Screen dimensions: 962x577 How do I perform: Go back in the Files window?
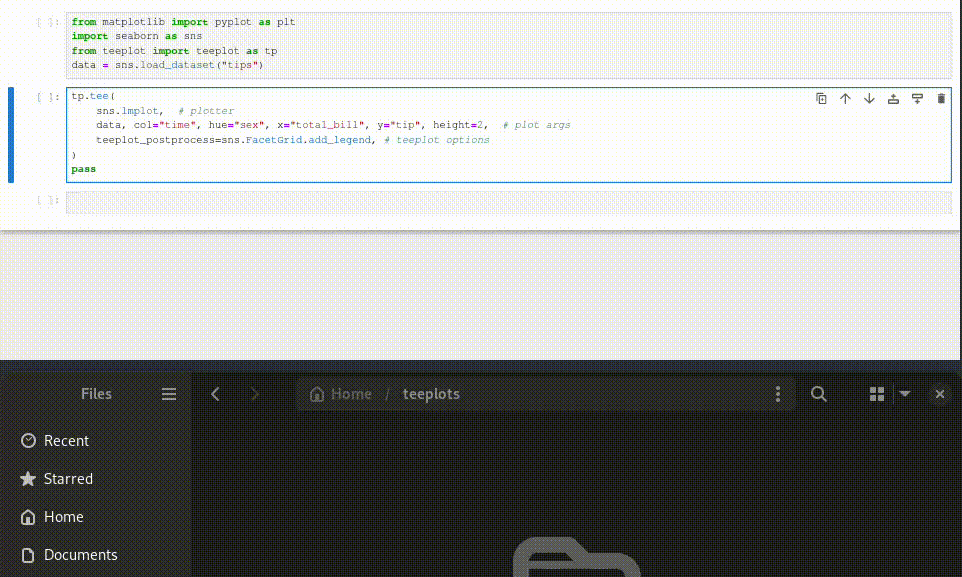[x=215, y=394]
